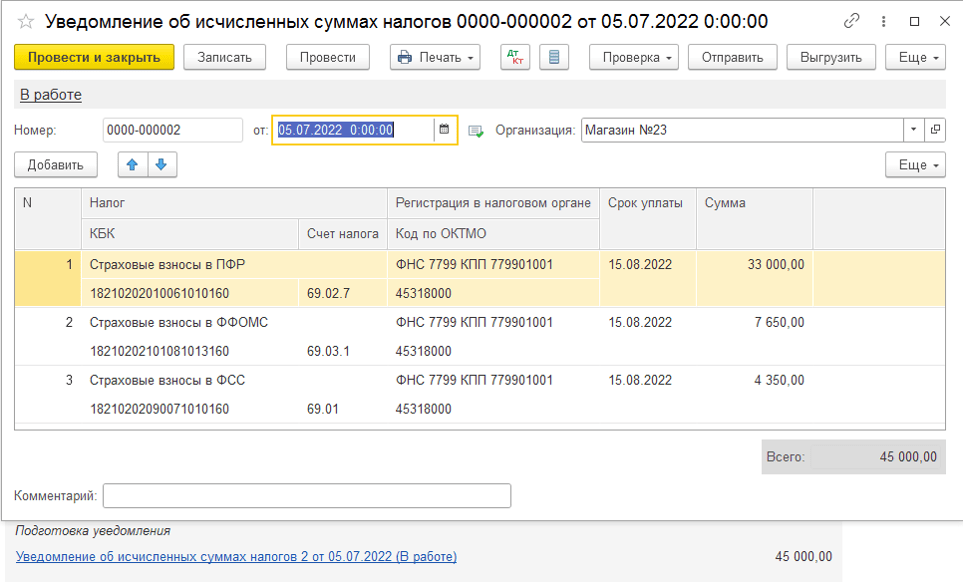Image resolution: width=963 pixels, height=582 pixels.
Task: Expand Еще menu in top toolbar
Action: (914, 57)
